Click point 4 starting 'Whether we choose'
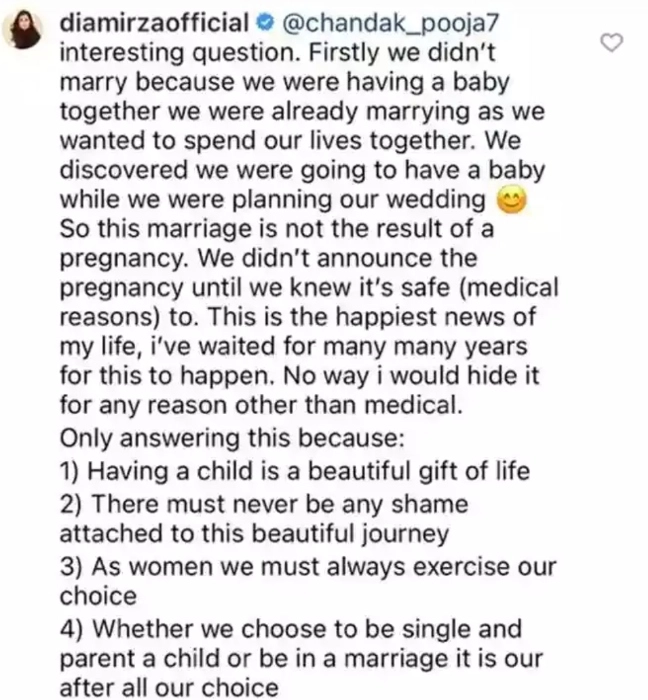648x700 pixels. tap(291, 630)
